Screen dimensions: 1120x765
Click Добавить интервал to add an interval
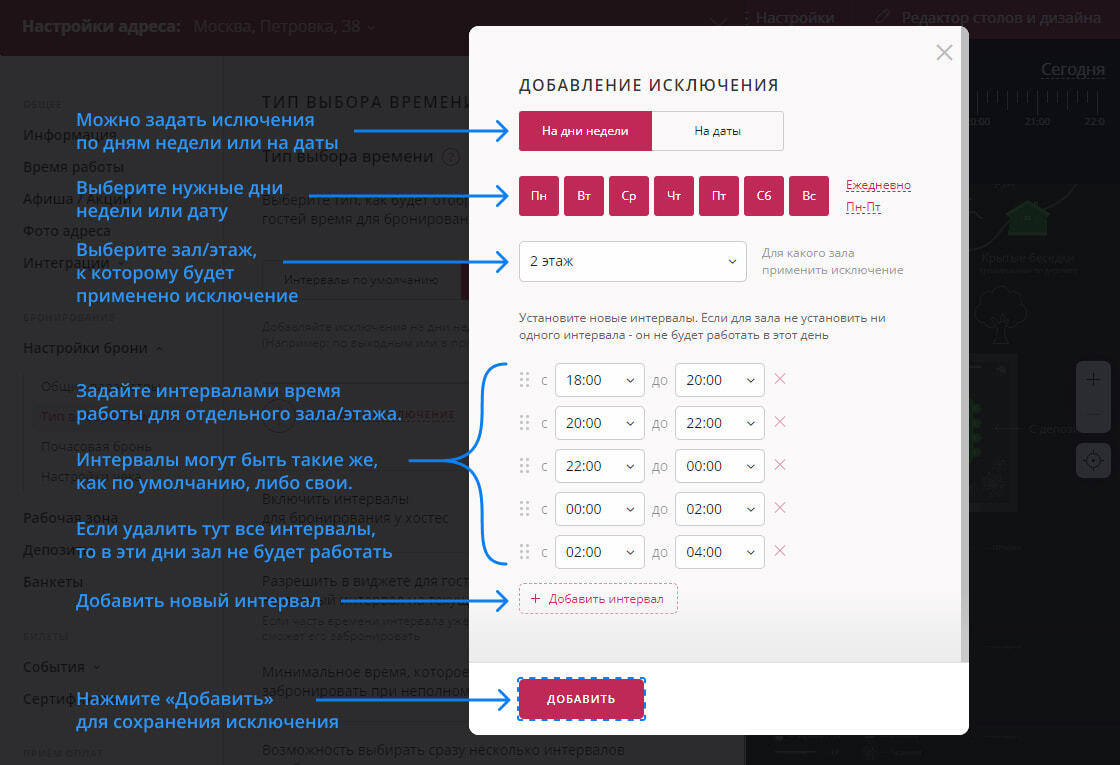click(597, 597)
